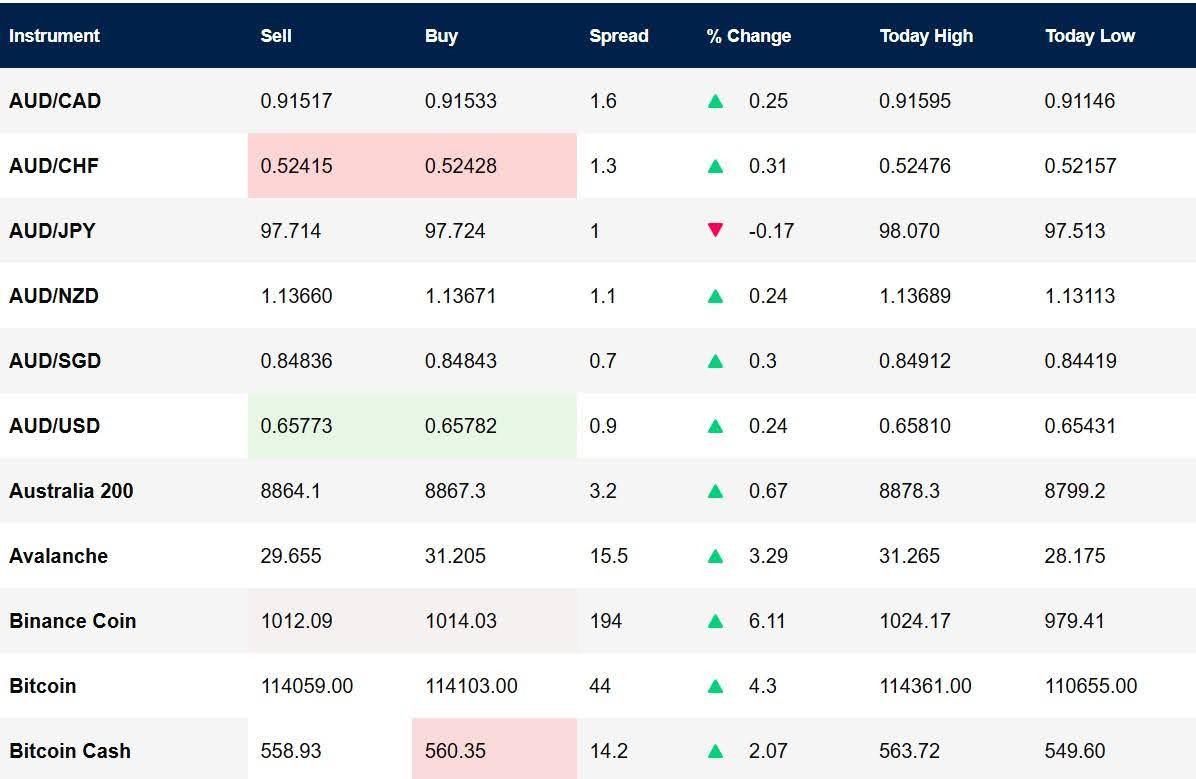Sort by the Instrument column header
Viewport: 1196px width, 779px height.
55,36
